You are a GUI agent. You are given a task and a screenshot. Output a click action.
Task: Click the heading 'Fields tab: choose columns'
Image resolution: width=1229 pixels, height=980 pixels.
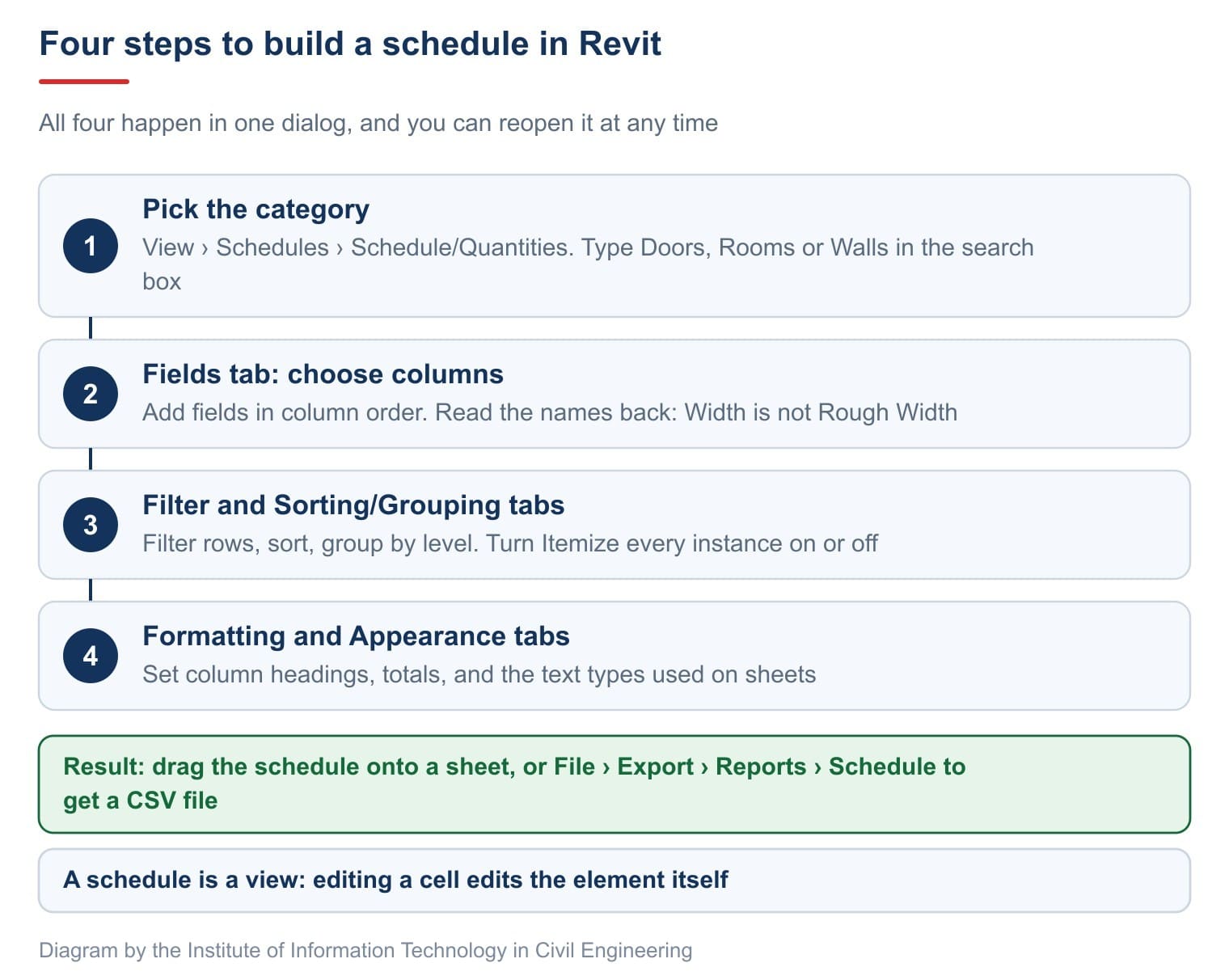(323, 374)
